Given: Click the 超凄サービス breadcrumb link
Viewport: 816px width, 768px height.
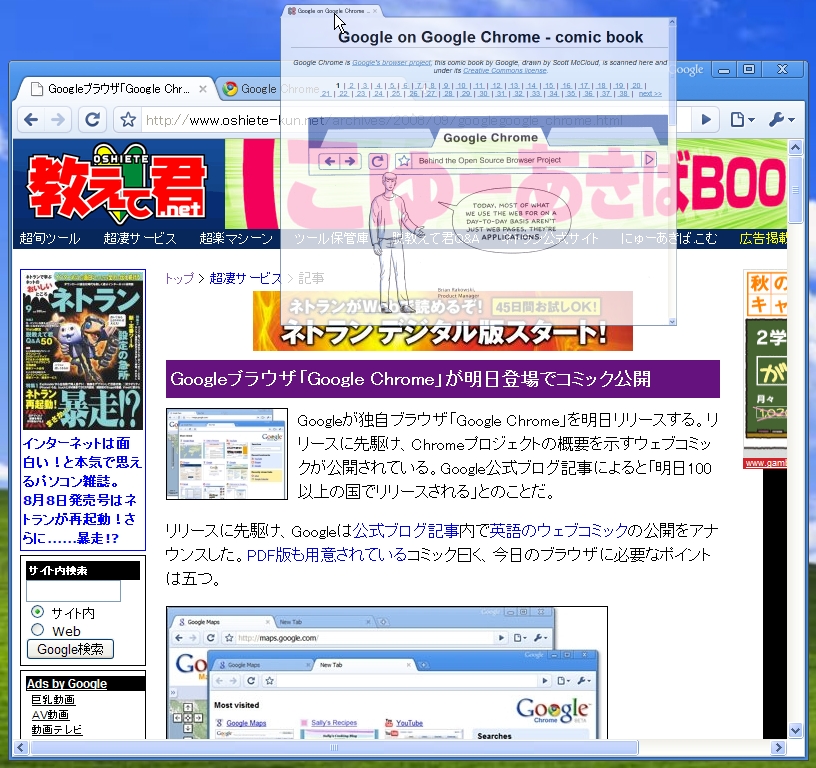Looking at the screenshot, I should (x=245, y=278).
